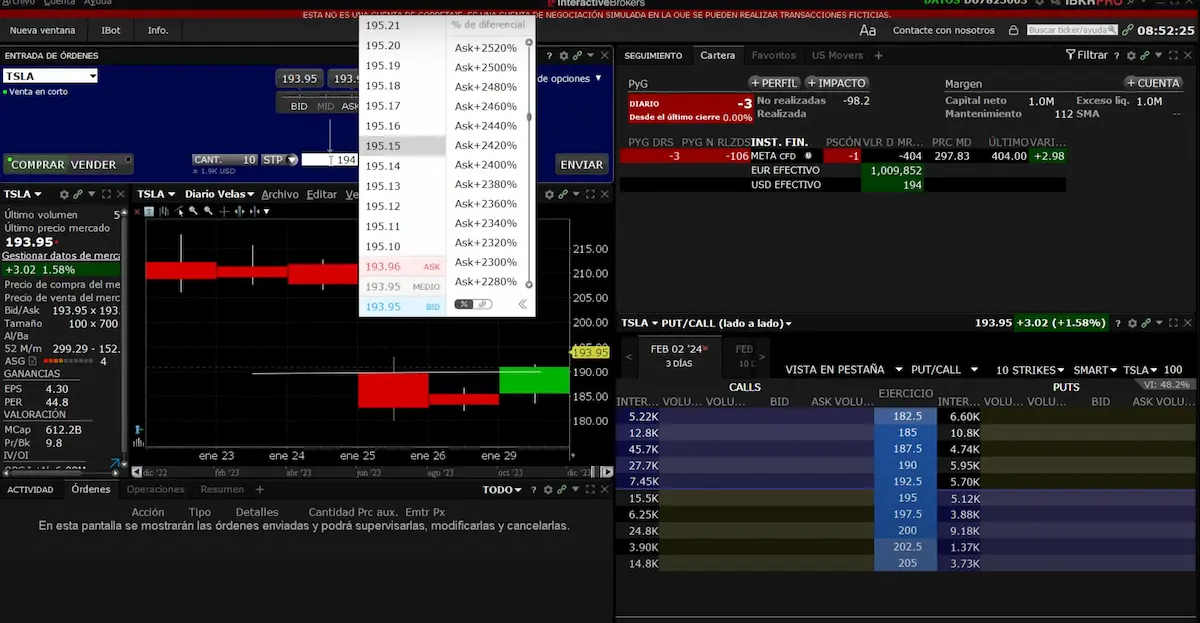Open the Operaciones tab in the activity panel
This screenshot has width=1200, height=623.
(155, 490)
